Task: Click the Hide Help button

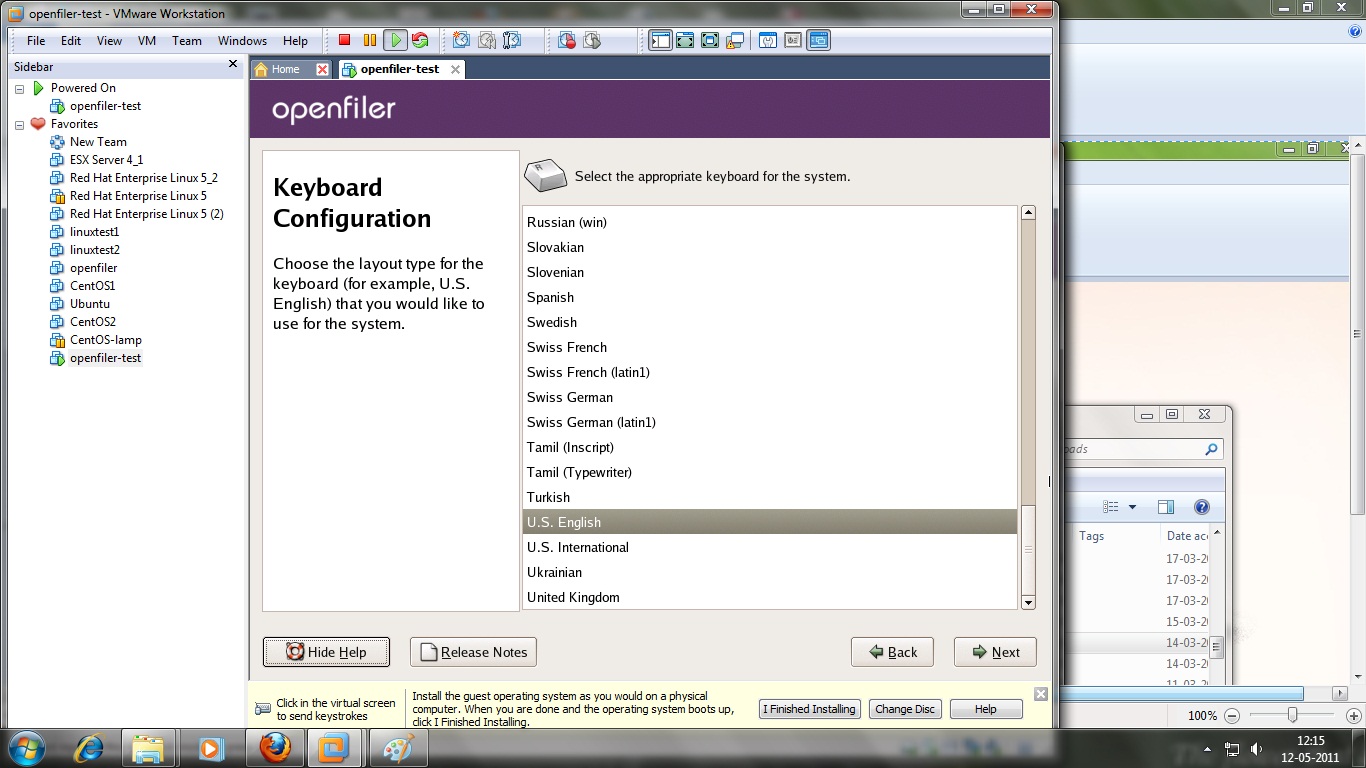Action: (x=326, y=652)
